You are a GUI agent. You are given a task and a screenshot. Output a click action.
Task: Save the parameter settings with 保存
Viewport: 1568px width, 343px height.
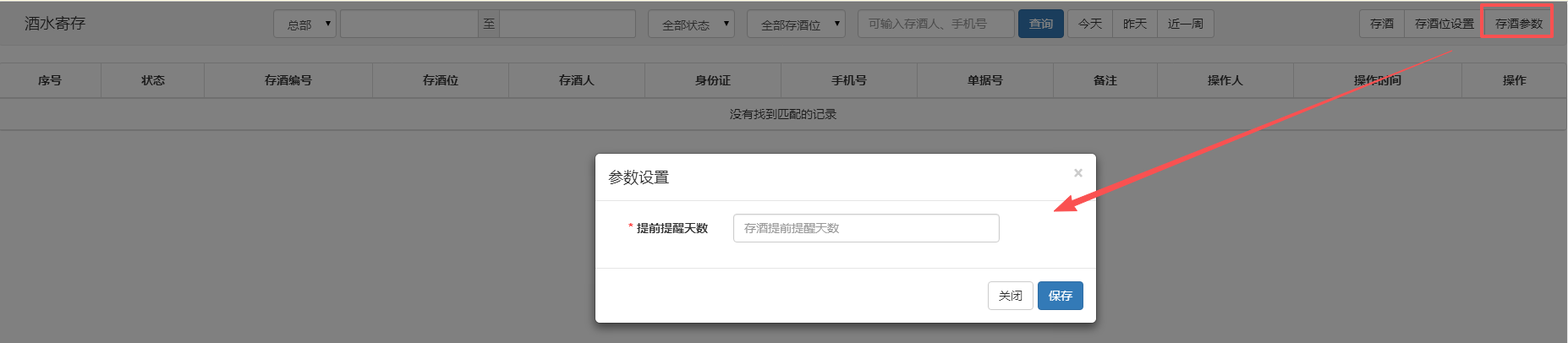pos(1061,296)
